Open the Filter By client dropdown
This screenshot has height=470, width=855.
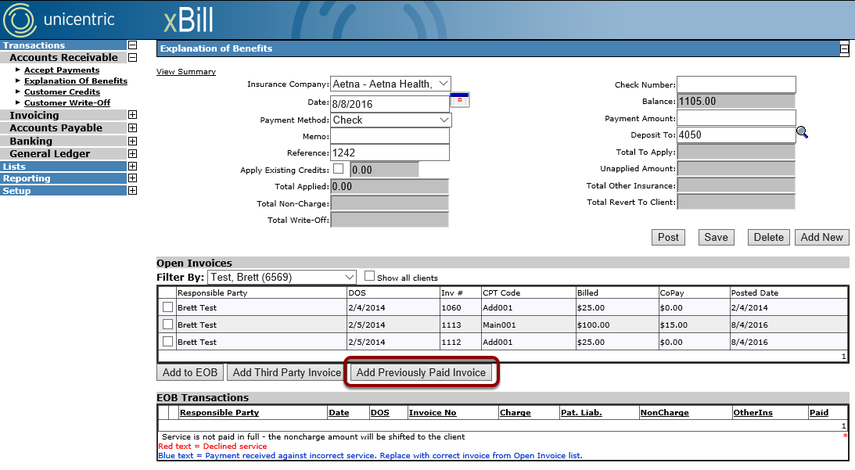click(x=282, y=277)
